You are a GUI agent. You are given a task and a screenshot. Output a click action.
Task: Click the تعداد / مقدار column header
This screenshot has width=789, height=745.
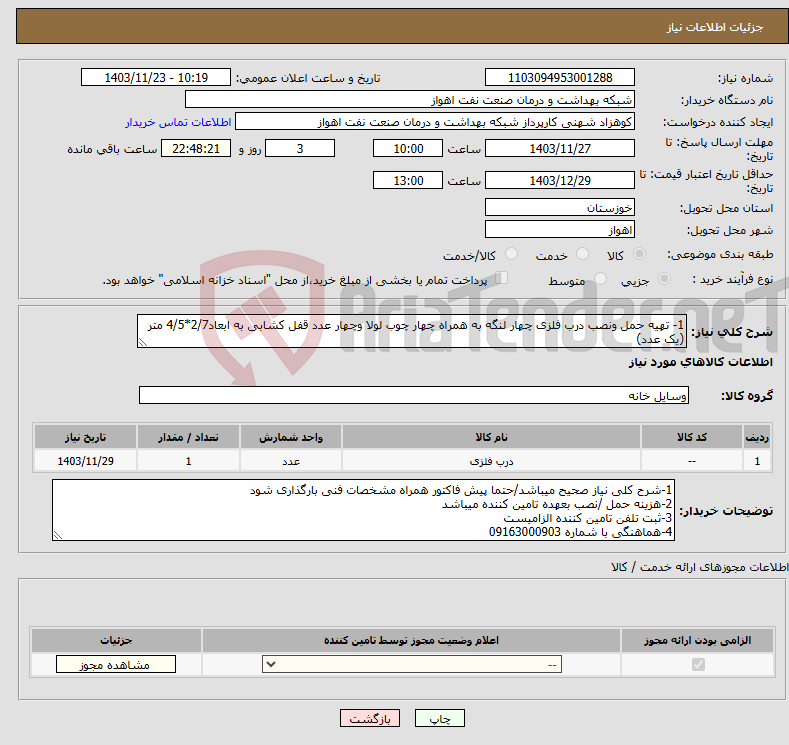coord(188,437)
